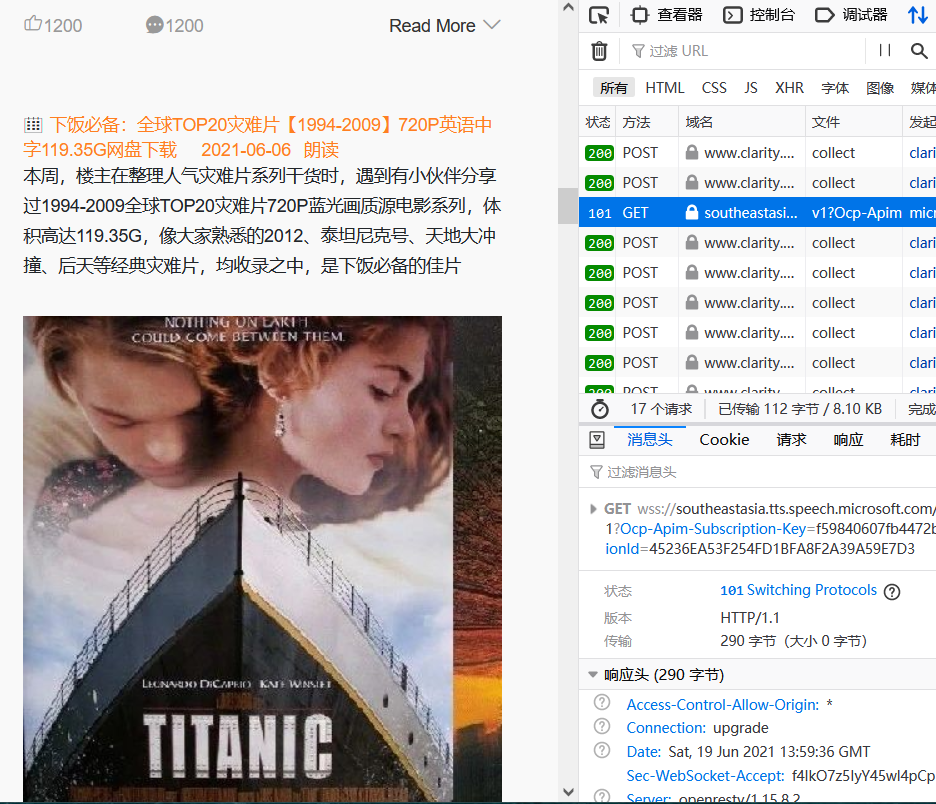
Task: Open the 控制台 console tab
Action: click(x=759, y=15)
